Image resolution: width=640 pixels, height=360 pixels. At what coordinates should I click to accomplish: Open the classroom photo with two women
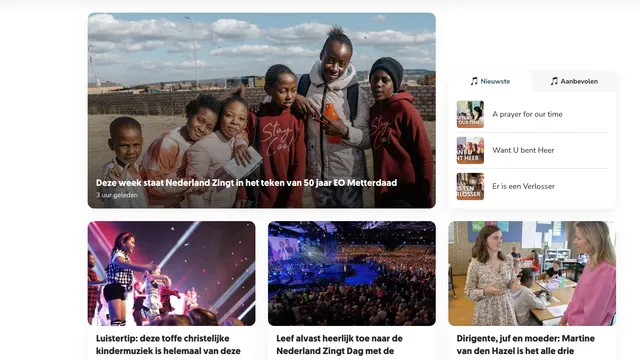coord(532,273)
